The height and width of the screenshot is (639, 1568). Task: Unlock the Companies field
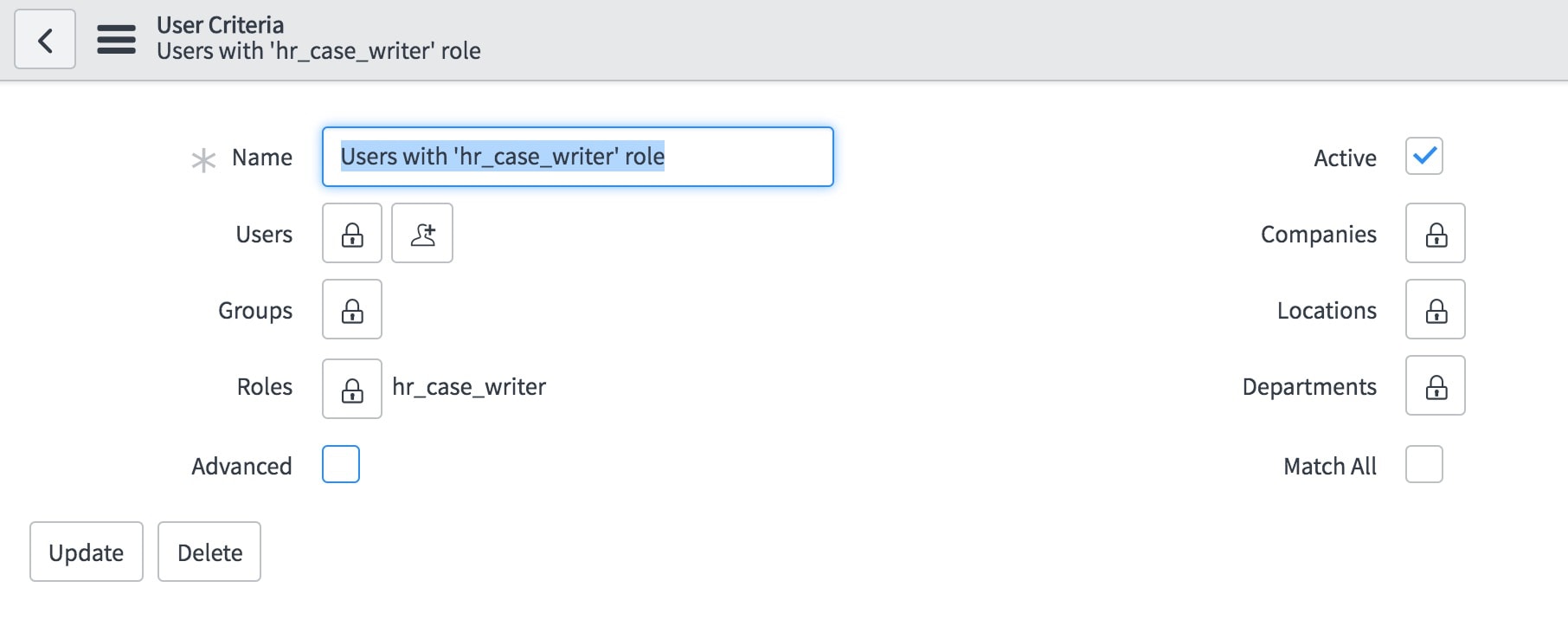coord(1435,233)
